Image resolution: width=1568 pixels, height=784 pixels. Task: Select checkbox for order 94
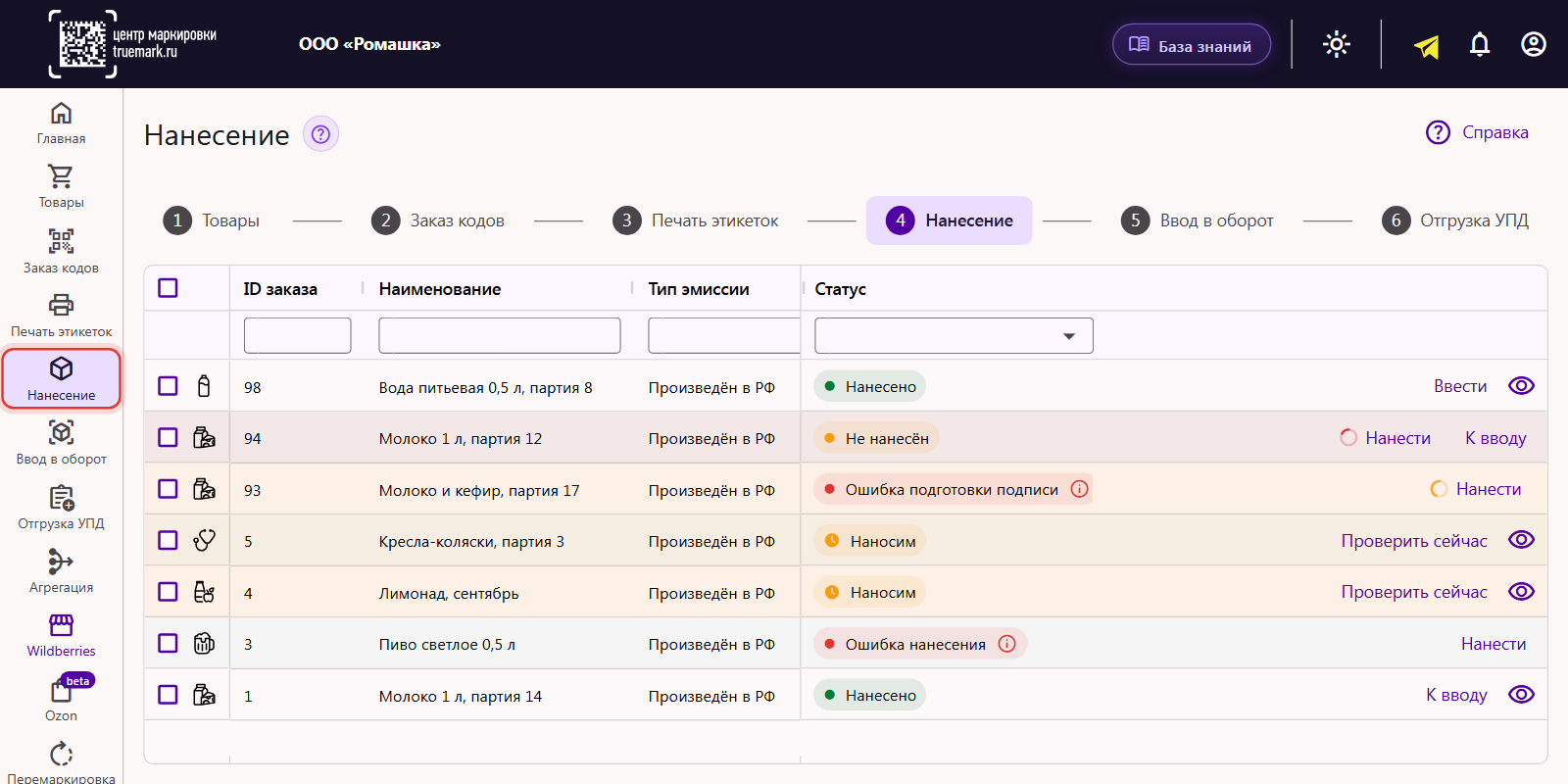tap(169, 437)
